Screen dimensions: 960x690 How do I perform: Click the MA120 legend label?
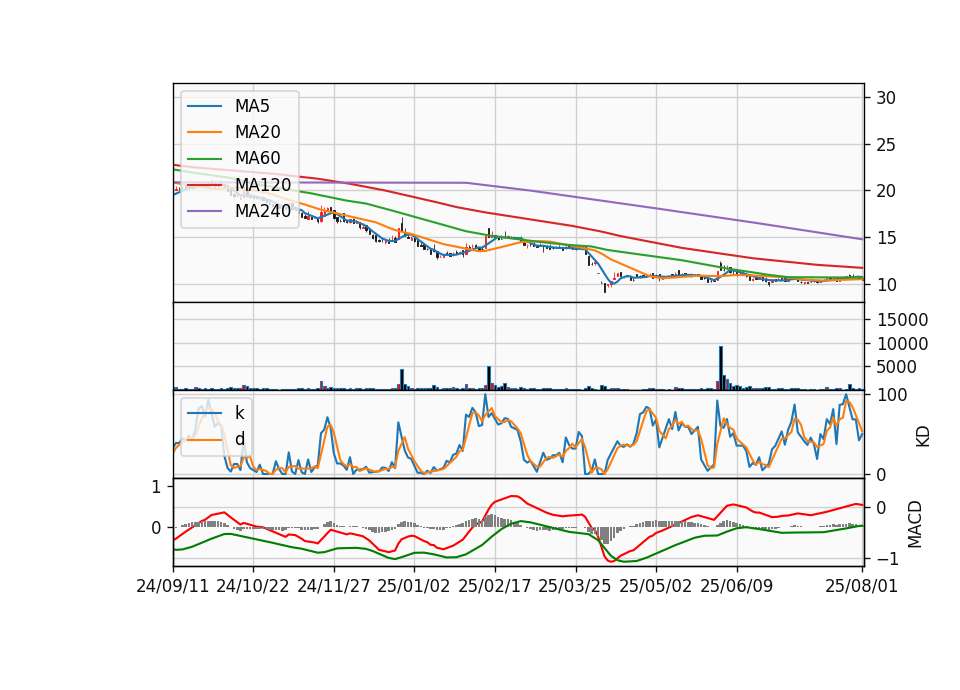coord(263,185)
